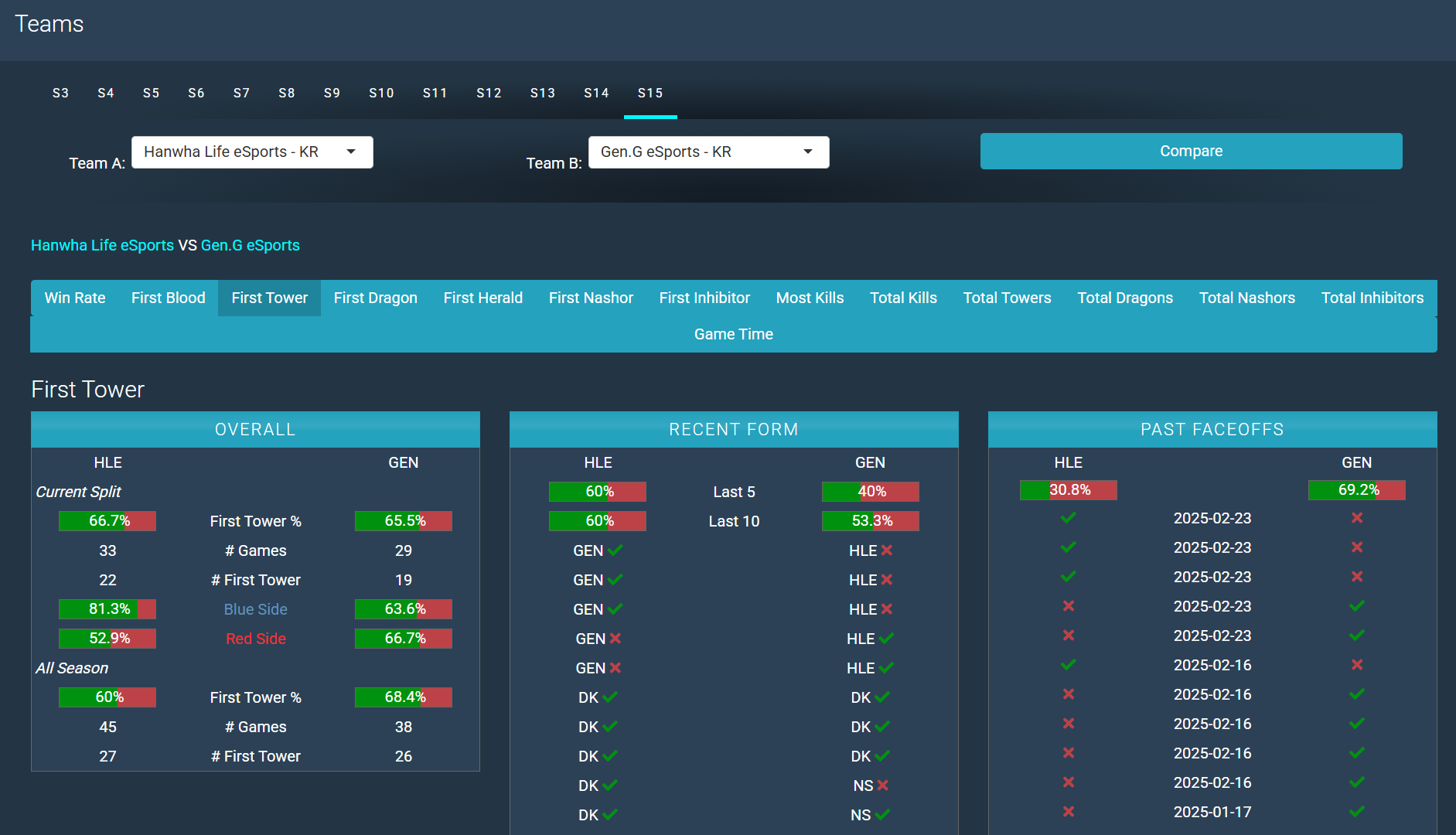Click HLE blue side 81.3% bar

107,609
